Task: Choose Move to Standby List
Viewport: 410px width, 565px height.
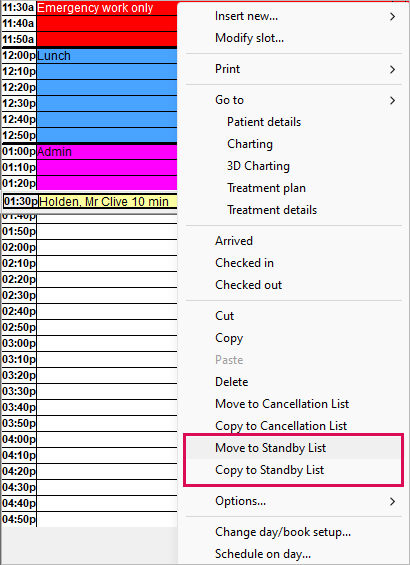Action: [x=270, y=448]
